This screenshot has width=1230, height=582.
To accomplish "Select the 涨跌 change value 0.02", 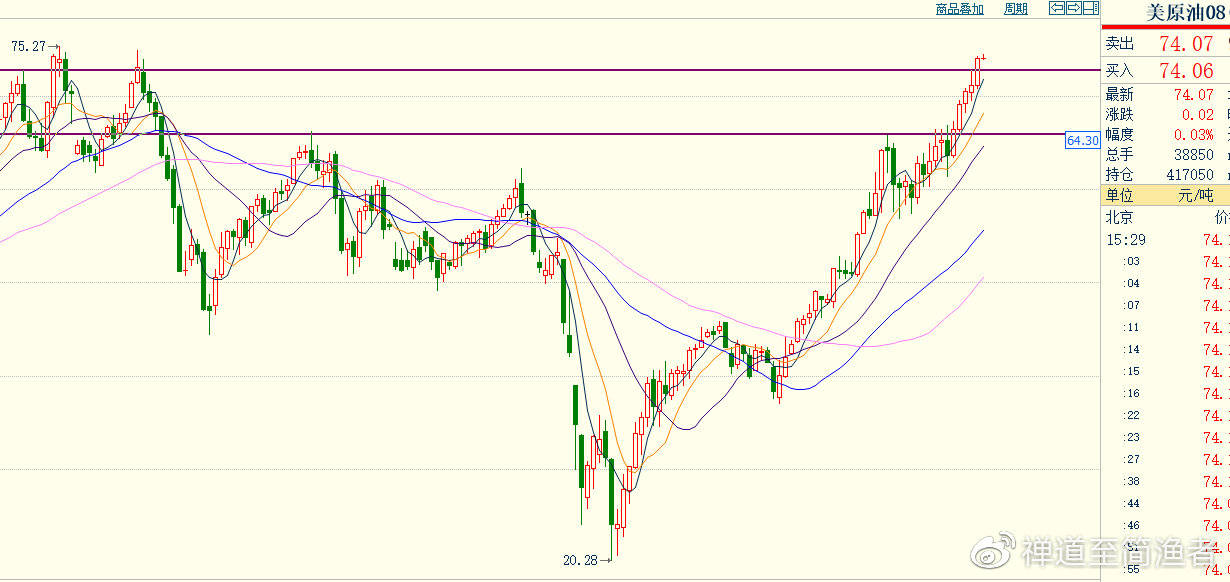I will click(1197, 115).
